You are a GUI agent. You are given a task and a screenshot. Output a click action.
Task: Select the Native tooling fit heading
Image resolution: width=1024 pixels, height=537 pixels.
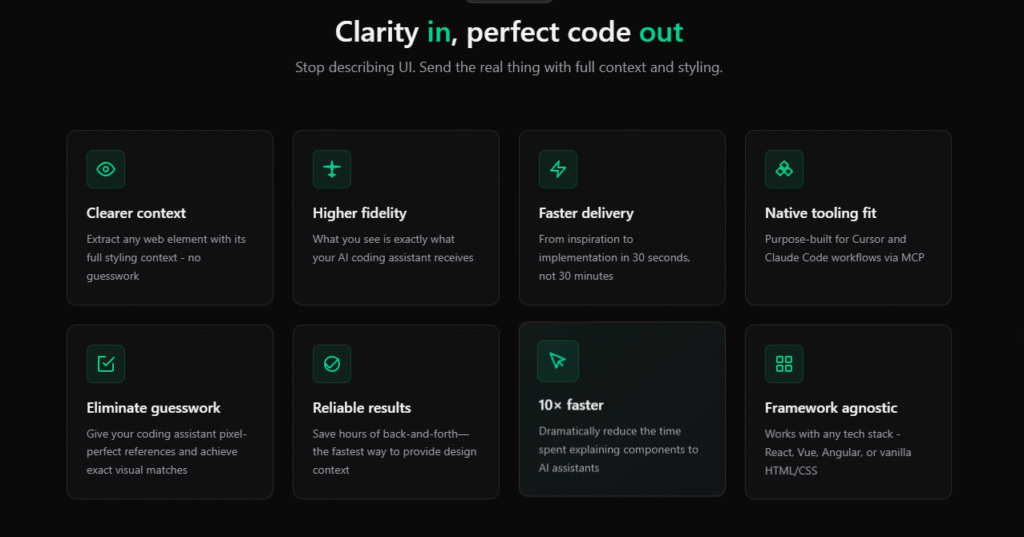pos(820,213)
